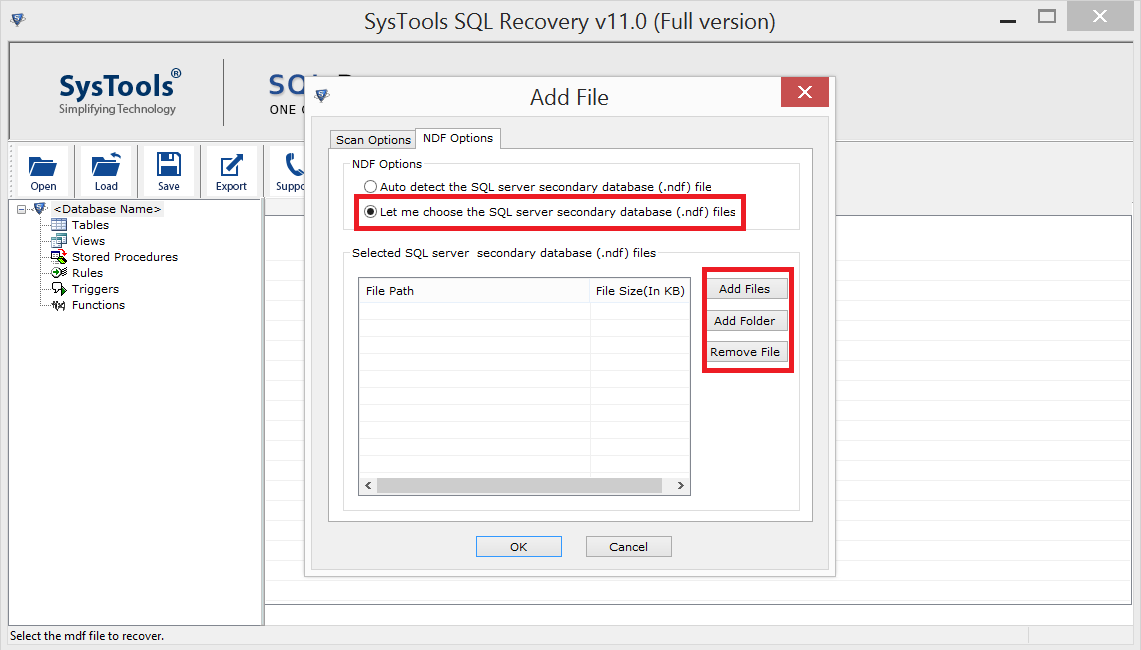Open a database file with Open toolbar icon
This screenshot has height=650, width=1141.
click(x=43, y=172)
